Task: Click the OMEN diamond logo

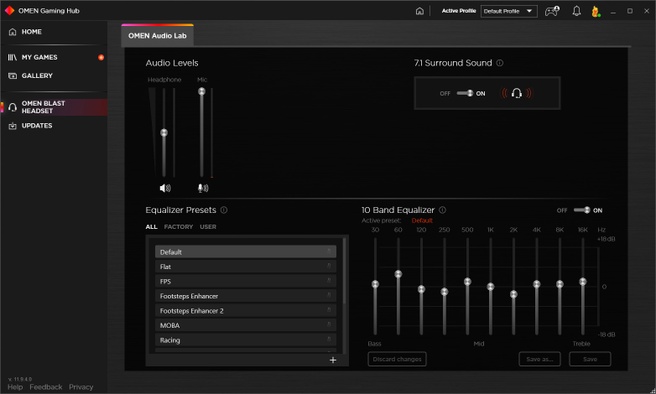Action: (x=9, y=10)
